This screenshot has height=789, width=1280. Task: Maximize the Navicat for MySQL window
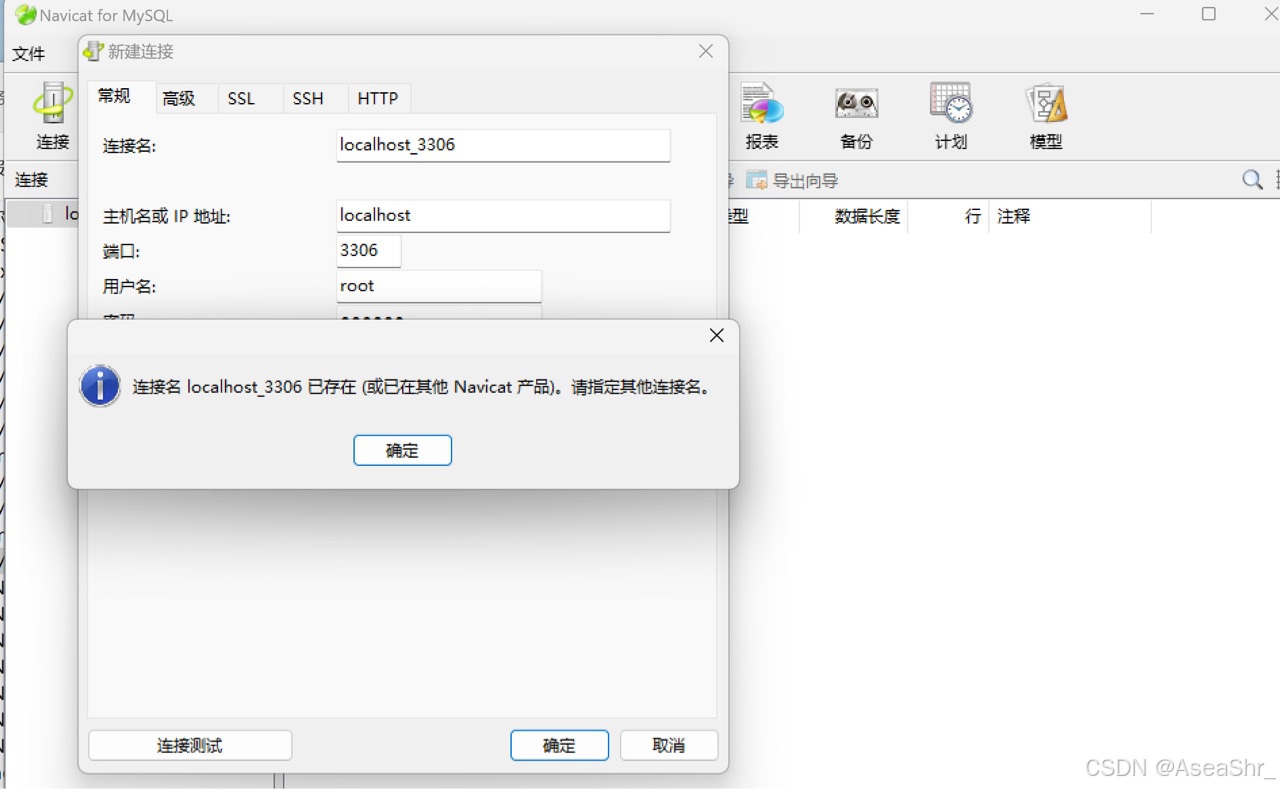(x=1209, y=14)
